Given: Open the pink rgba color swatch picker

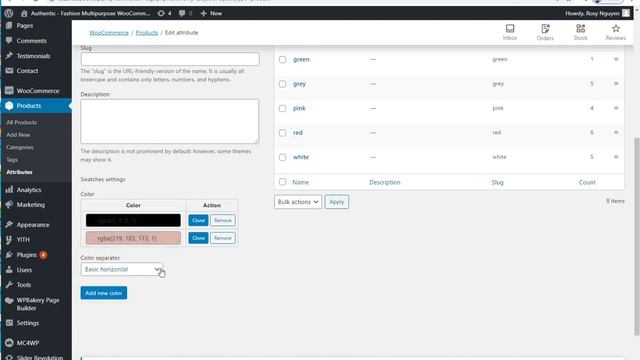Looking at the screenshot, I should (133, 238).
